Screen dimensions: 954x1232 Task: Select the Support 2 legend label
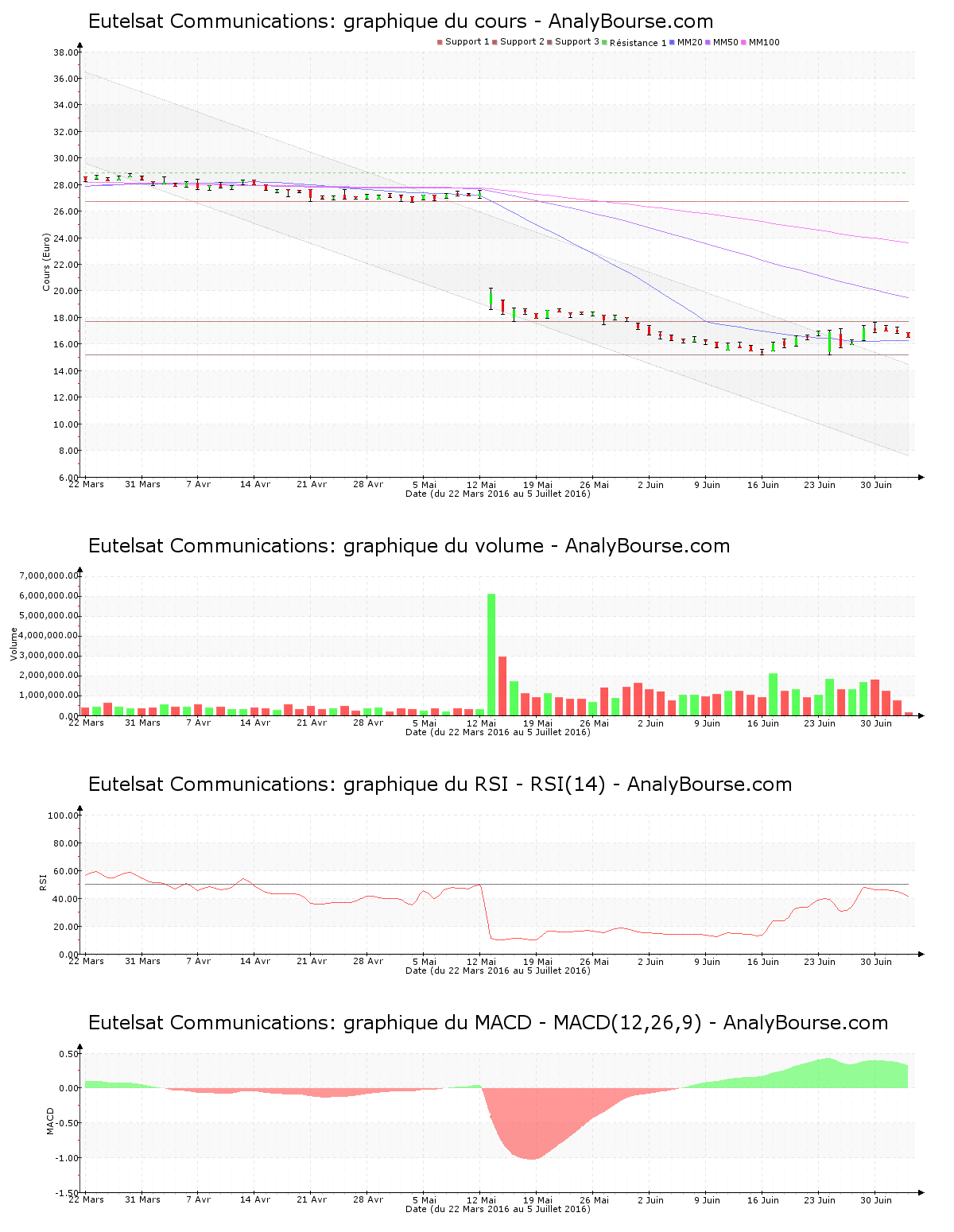coord(522,42)
